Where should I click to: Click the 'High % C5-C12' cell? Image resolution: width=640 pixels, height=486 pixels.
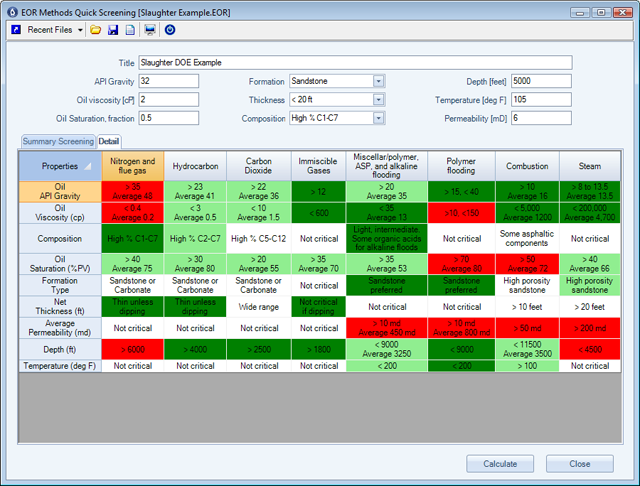click(259, 239)
